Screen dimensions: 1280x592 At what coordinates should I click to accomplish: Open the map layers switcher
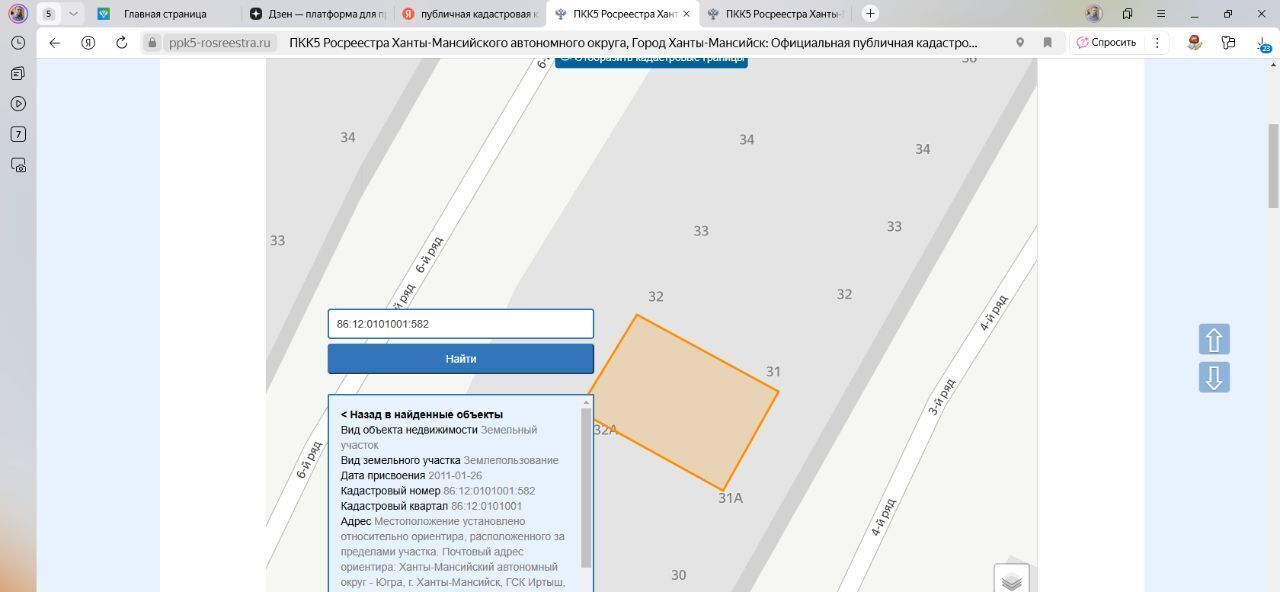coord(1011,581)
